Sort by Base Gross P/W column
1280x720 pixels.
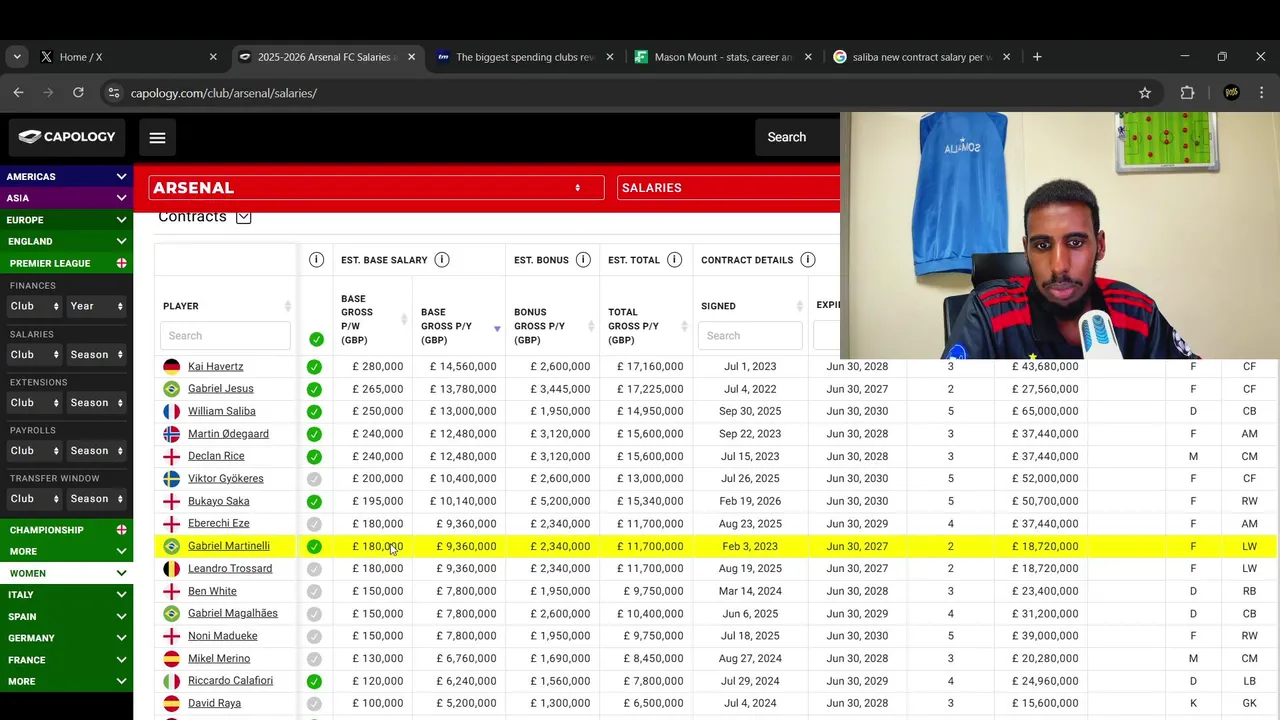[x=405, y=319]
